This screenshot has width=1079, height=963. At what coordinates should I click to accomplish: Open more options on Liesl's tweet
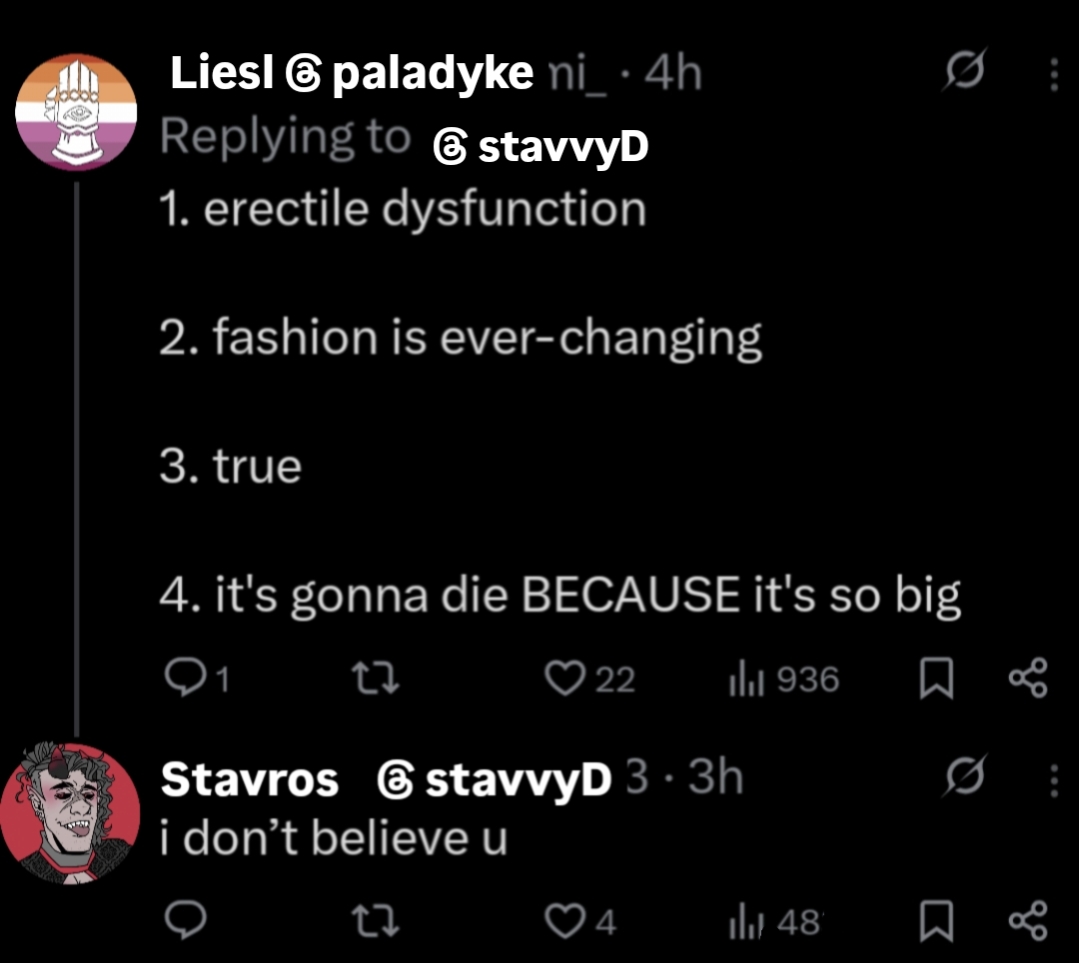1052,76
